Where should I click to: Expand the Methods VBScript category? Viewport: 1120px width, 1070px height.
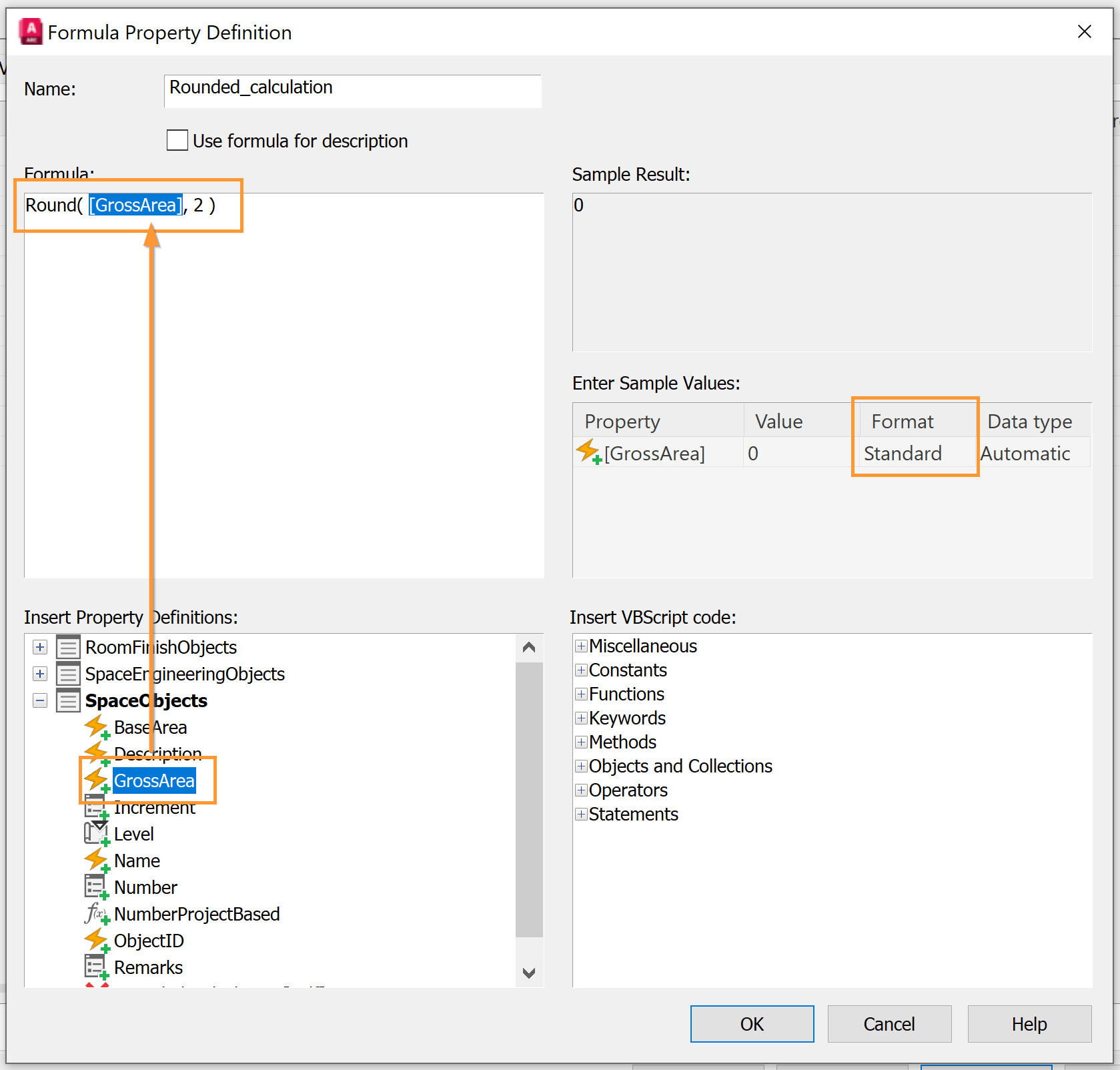click(582, 742)
